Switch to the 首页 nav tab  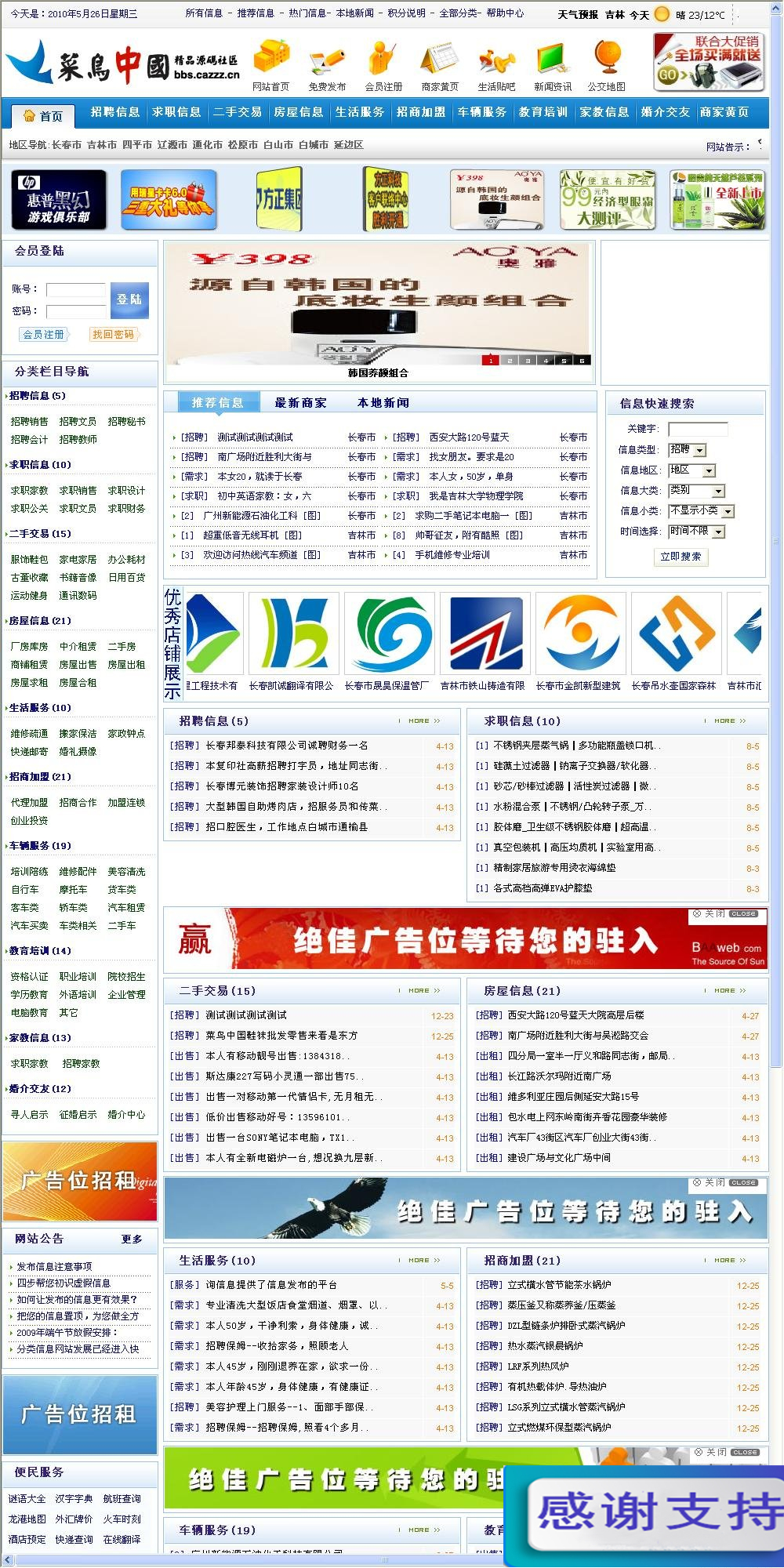coord(43,116)
